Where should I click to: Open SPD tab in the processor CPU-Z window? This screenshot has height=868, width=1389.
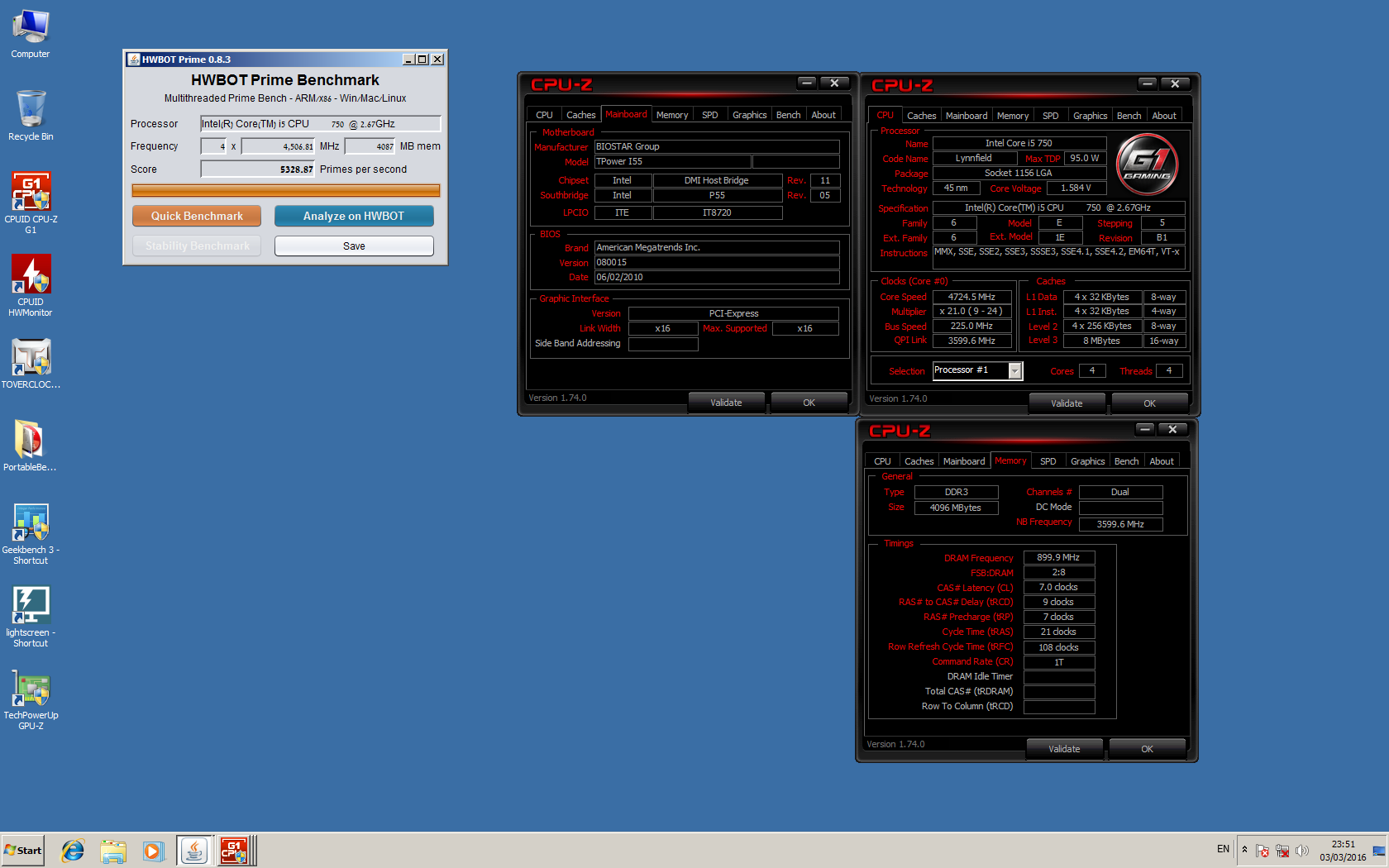click(x=1051, y=116)
